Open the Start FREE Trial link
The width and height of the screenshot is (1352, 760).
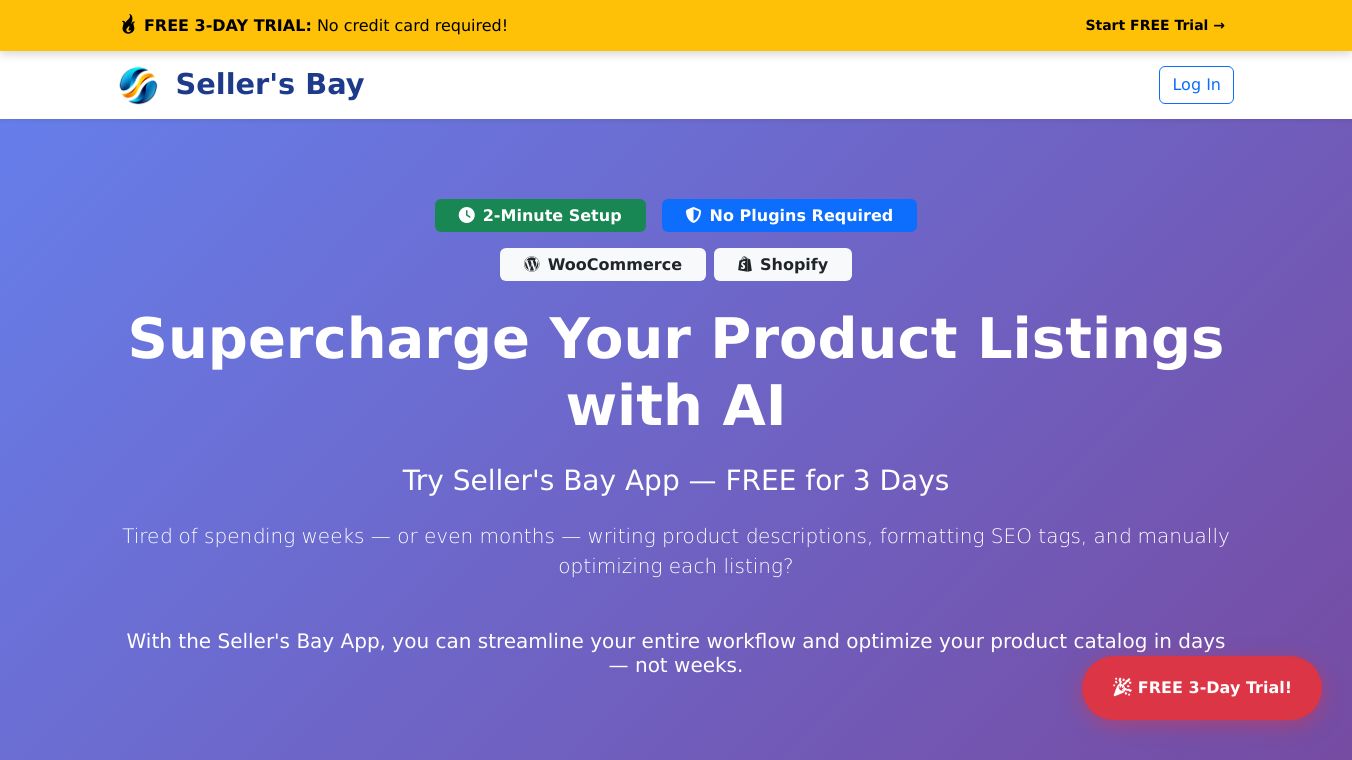click(1146, 25)
